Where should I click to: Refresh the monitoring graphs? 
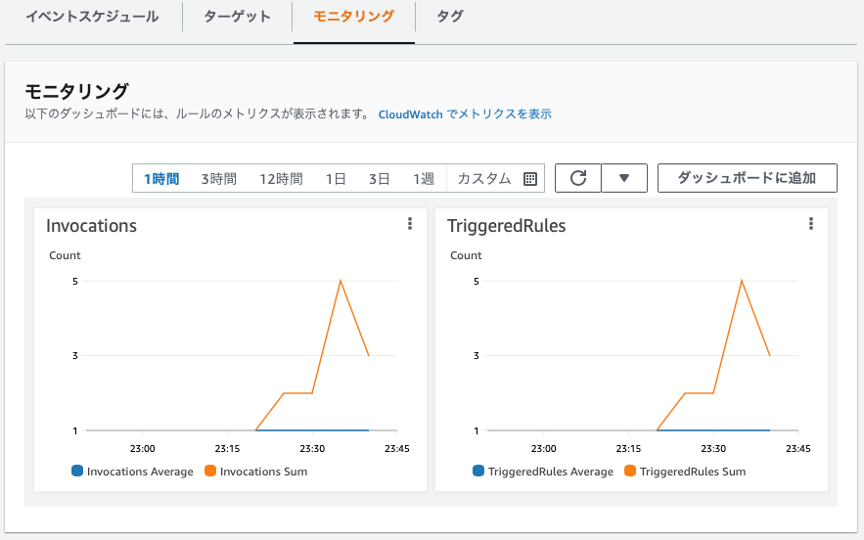tap(578, 178)
